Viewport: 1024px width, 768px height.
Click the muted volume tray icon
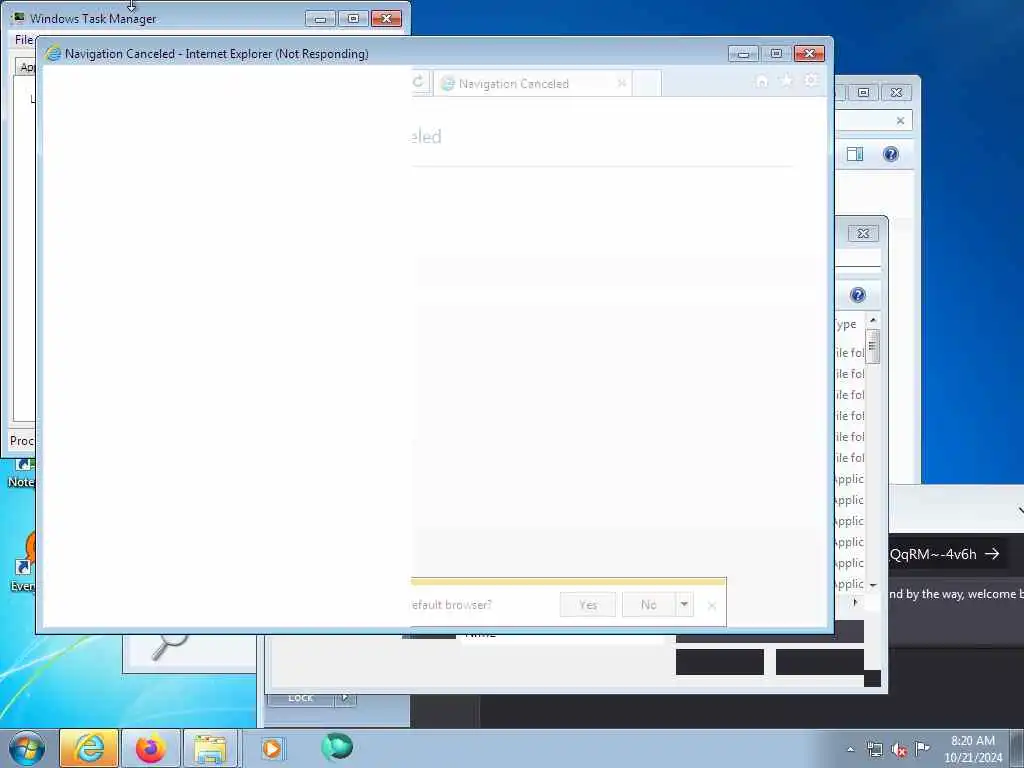tap(899, 750)
